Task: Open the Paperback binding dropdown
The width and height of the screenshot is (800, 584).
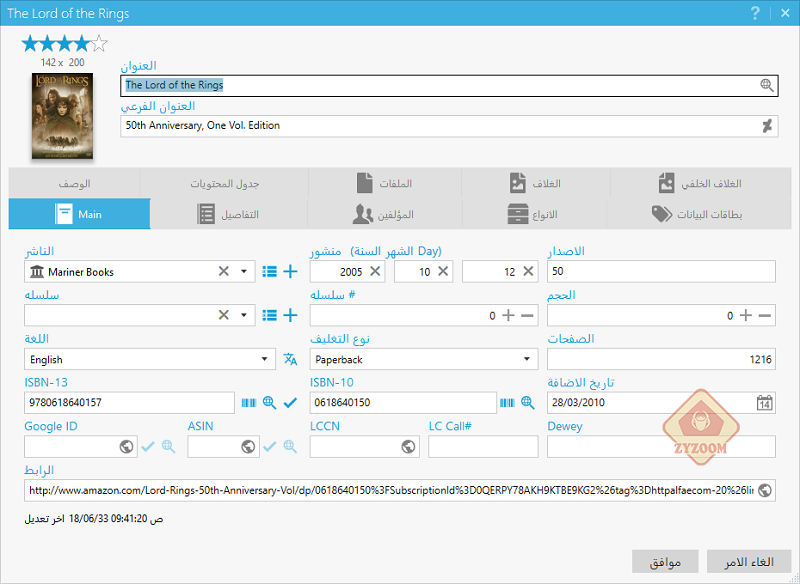Action: point(527,359)
